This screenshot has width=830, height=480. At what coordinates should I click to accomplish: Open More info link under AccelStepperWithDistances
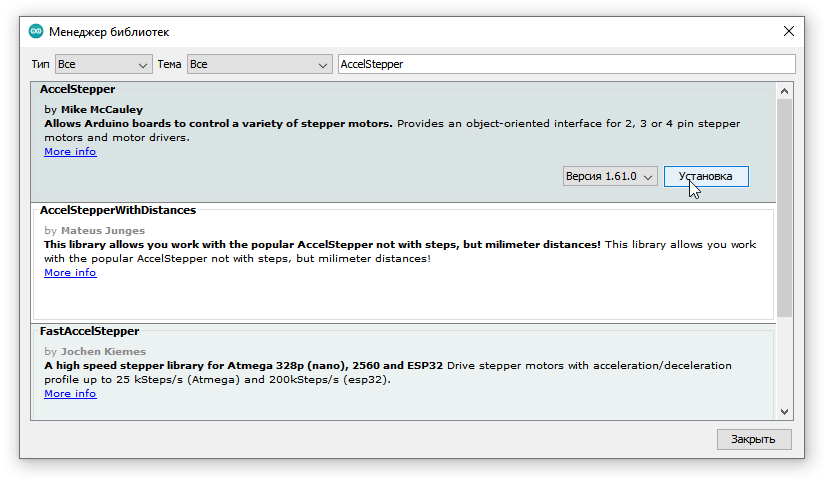[x=70, y=273]
